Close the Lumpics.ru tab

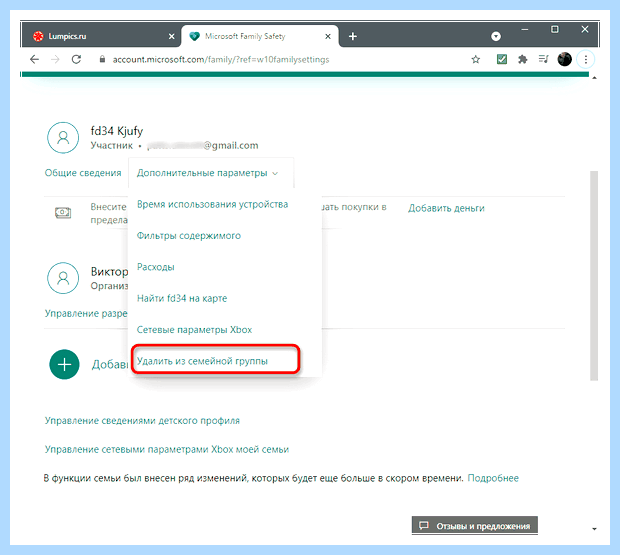click(x=172, y=36)
